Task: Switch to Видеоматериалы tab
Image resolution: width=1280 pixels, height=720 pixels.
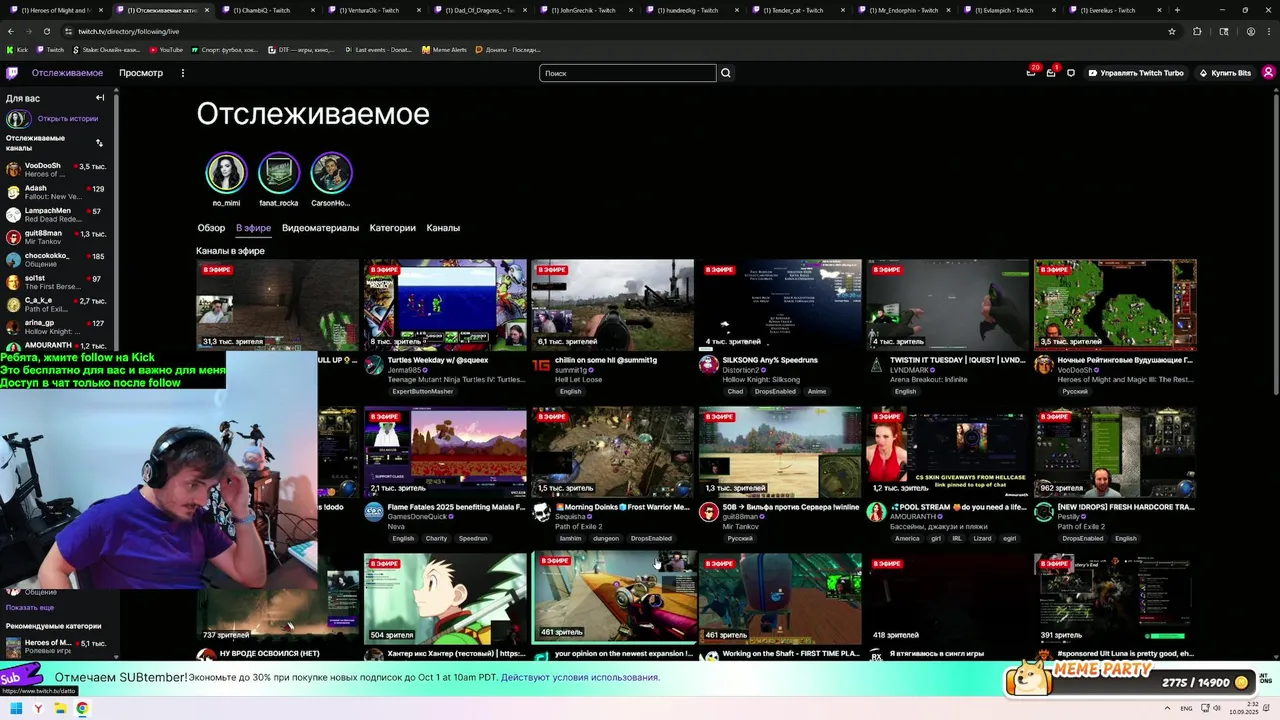Action: [x=320, y=228]
